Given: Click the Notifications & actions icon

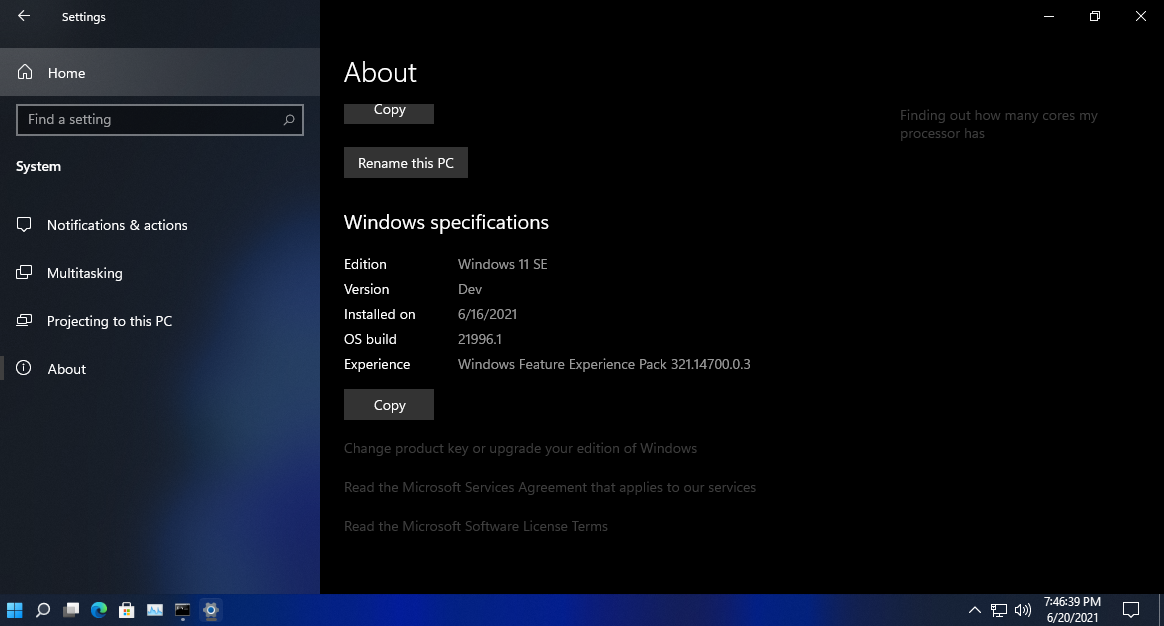Looking at the screenshot, I should [24, 224].
